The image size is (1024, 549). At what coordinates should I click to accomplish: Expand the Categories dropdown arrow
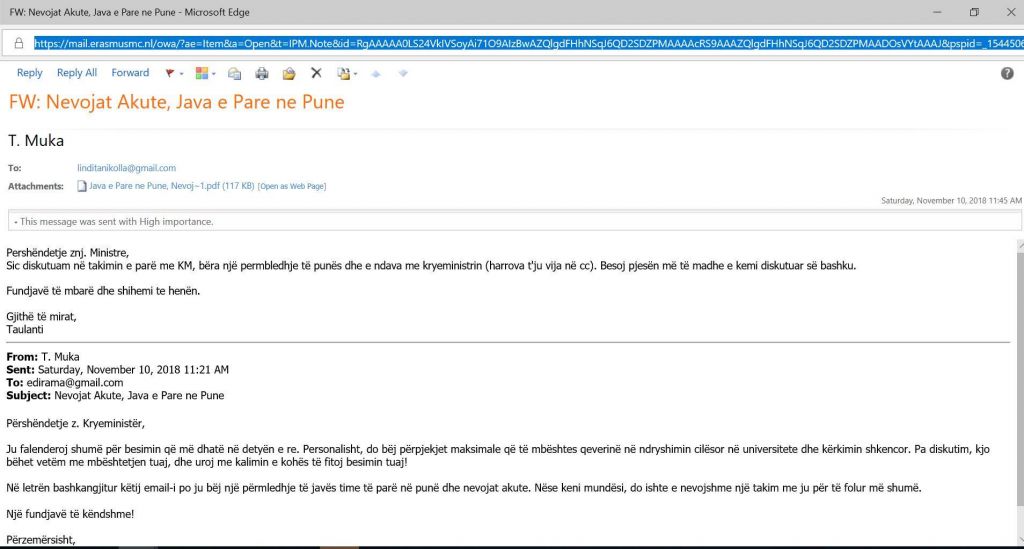point(215,74)
